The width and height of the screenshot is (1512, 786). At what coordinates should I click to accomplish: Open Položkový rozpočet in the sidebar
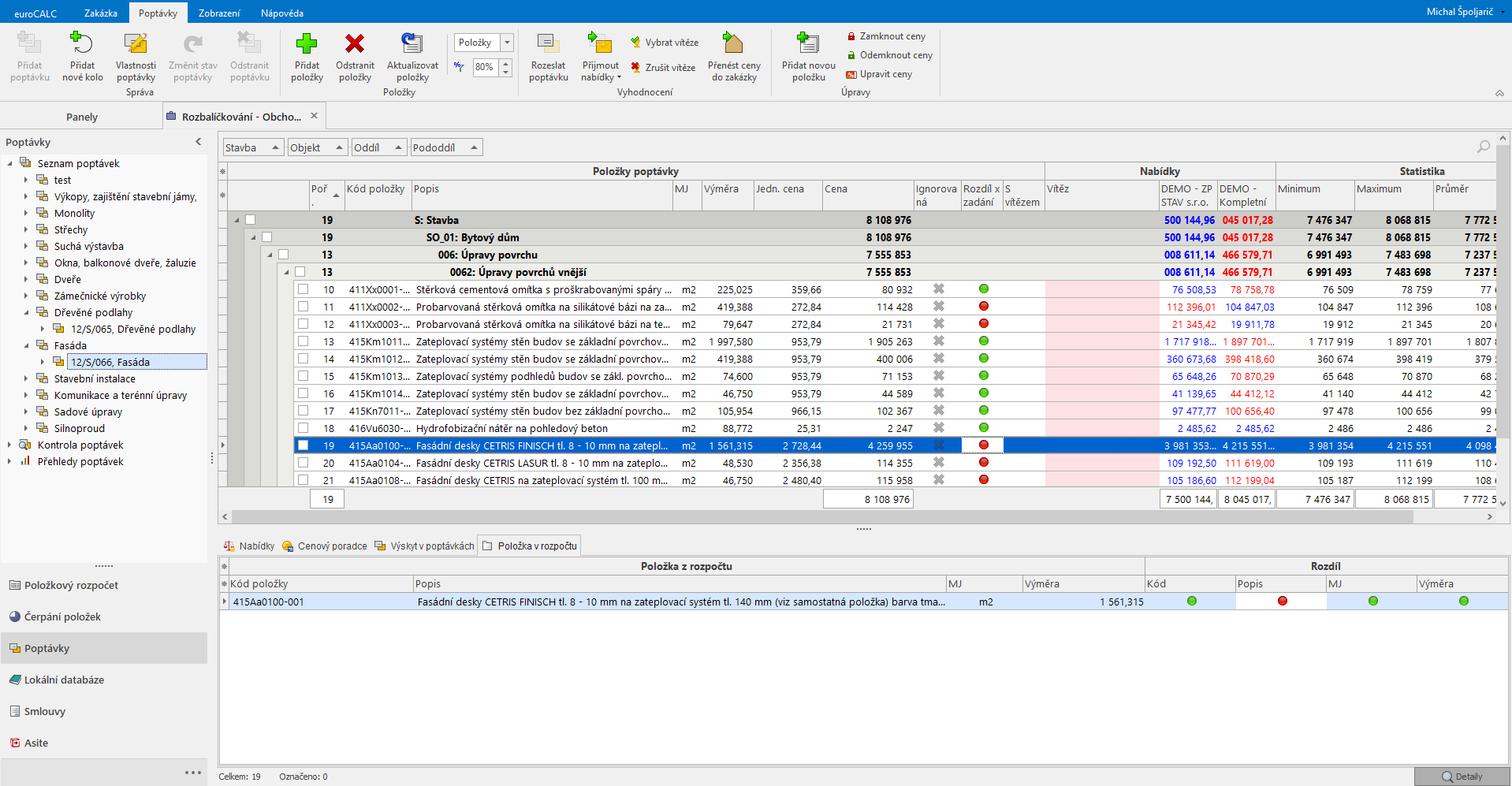pos(71,585)
